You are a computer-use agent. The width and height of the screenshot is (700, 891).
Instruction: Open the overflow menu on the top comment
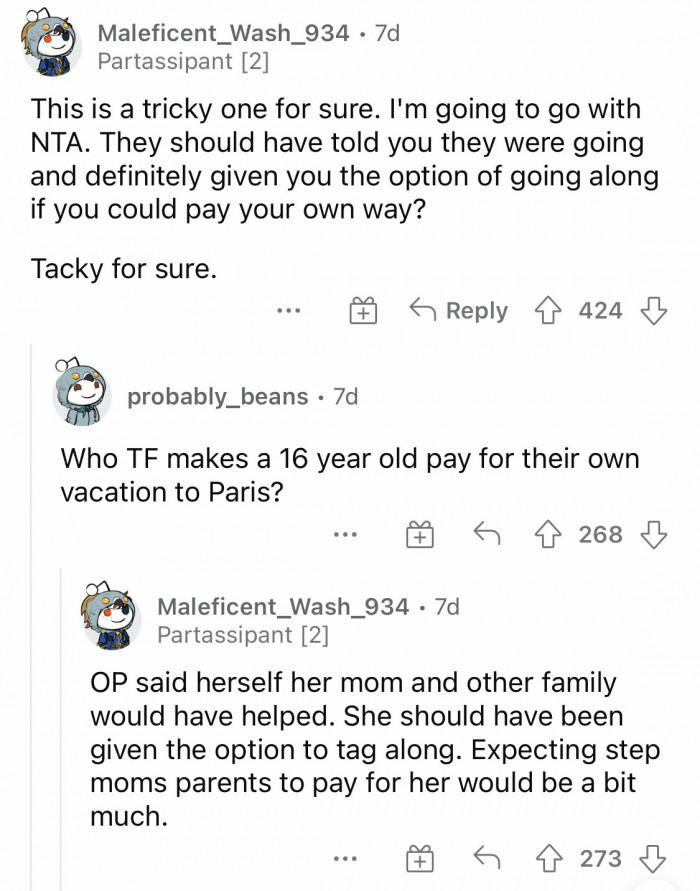(x=288, y=310)
